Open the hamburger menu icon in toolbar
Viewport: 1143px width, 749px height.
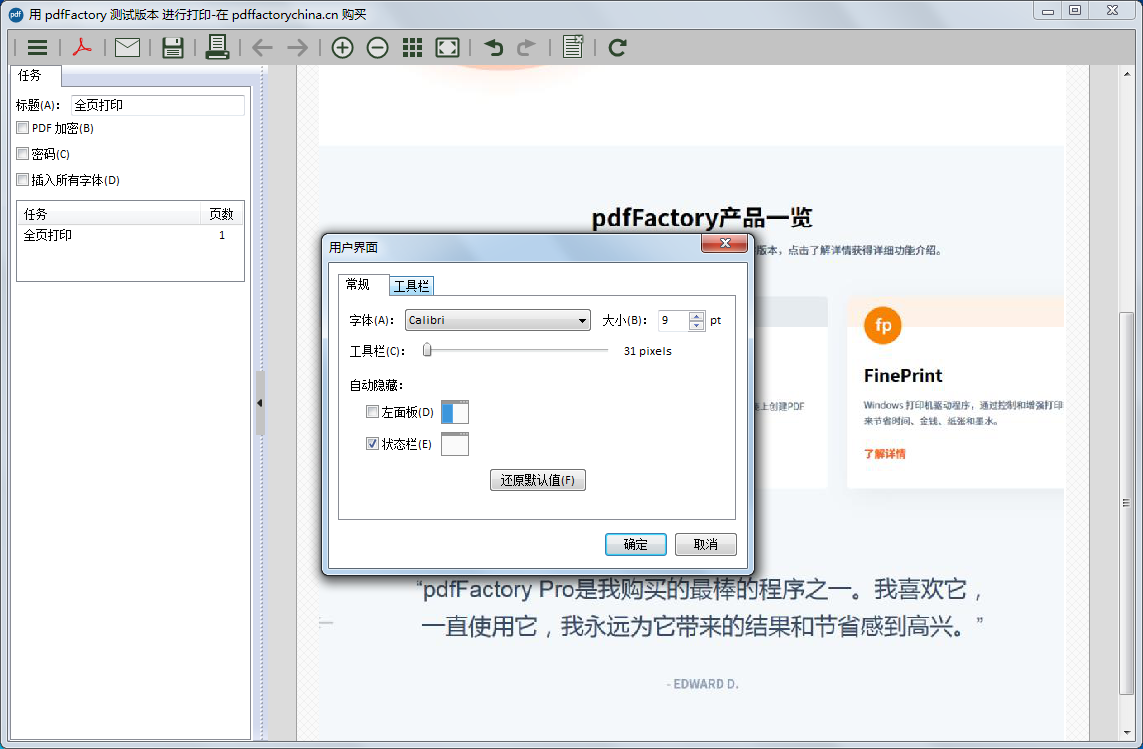(x=37, y=47)
